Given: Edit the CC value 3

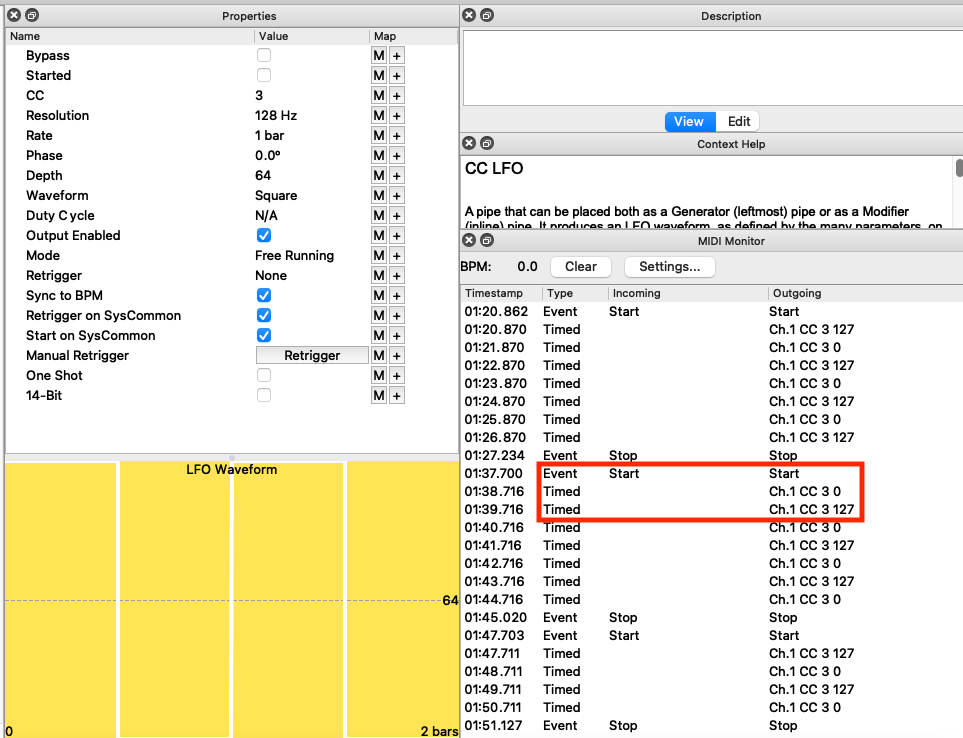Looking at the screenshot, I should tap(259, 96).
